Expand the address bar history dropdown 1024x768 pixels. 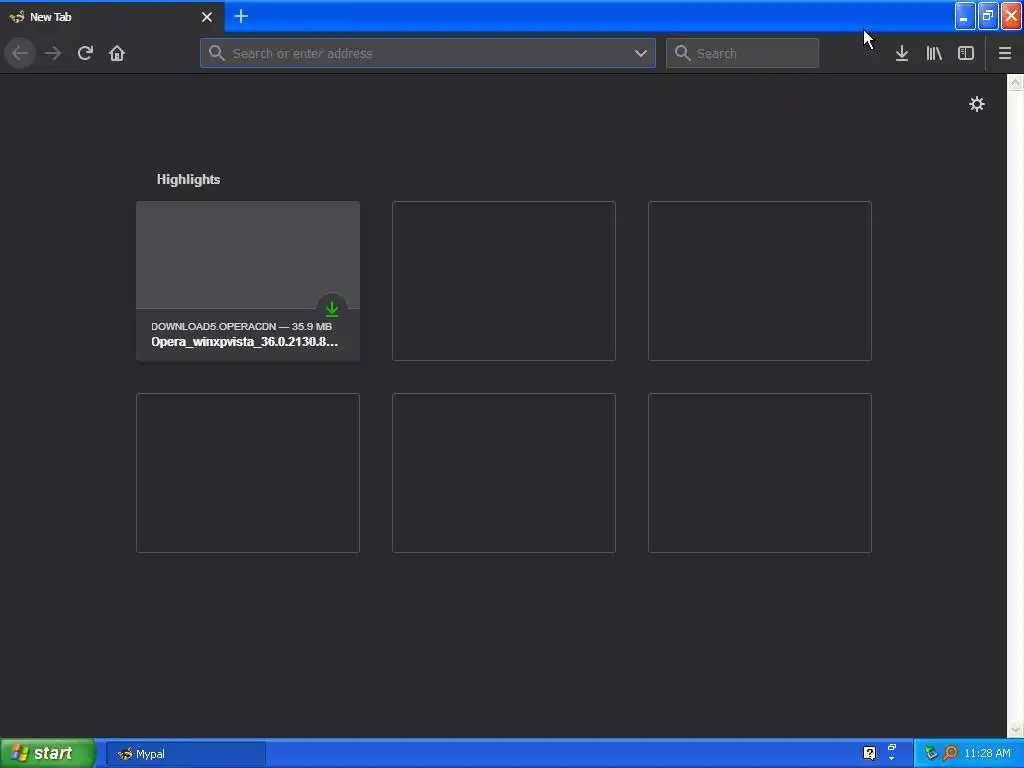[641, 53]
